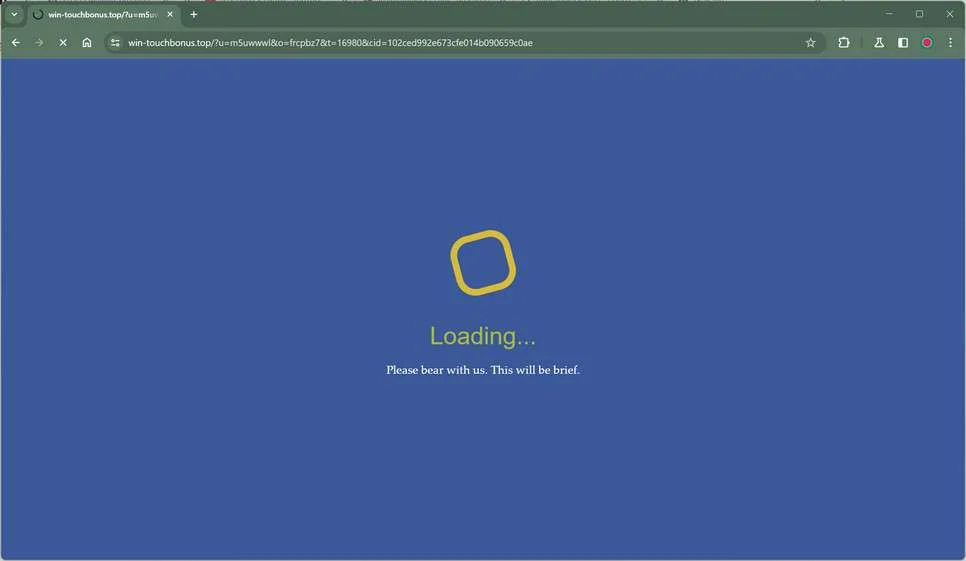Close the win-touchbonus.top tab
This screenshot has height=561, width=966.
(x=170, y=14)
